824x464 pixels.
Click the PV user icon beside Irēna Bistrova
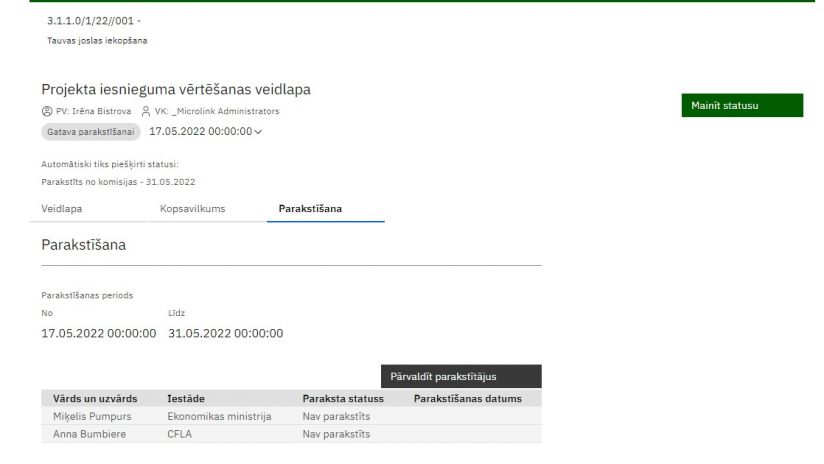pos(47,111)
